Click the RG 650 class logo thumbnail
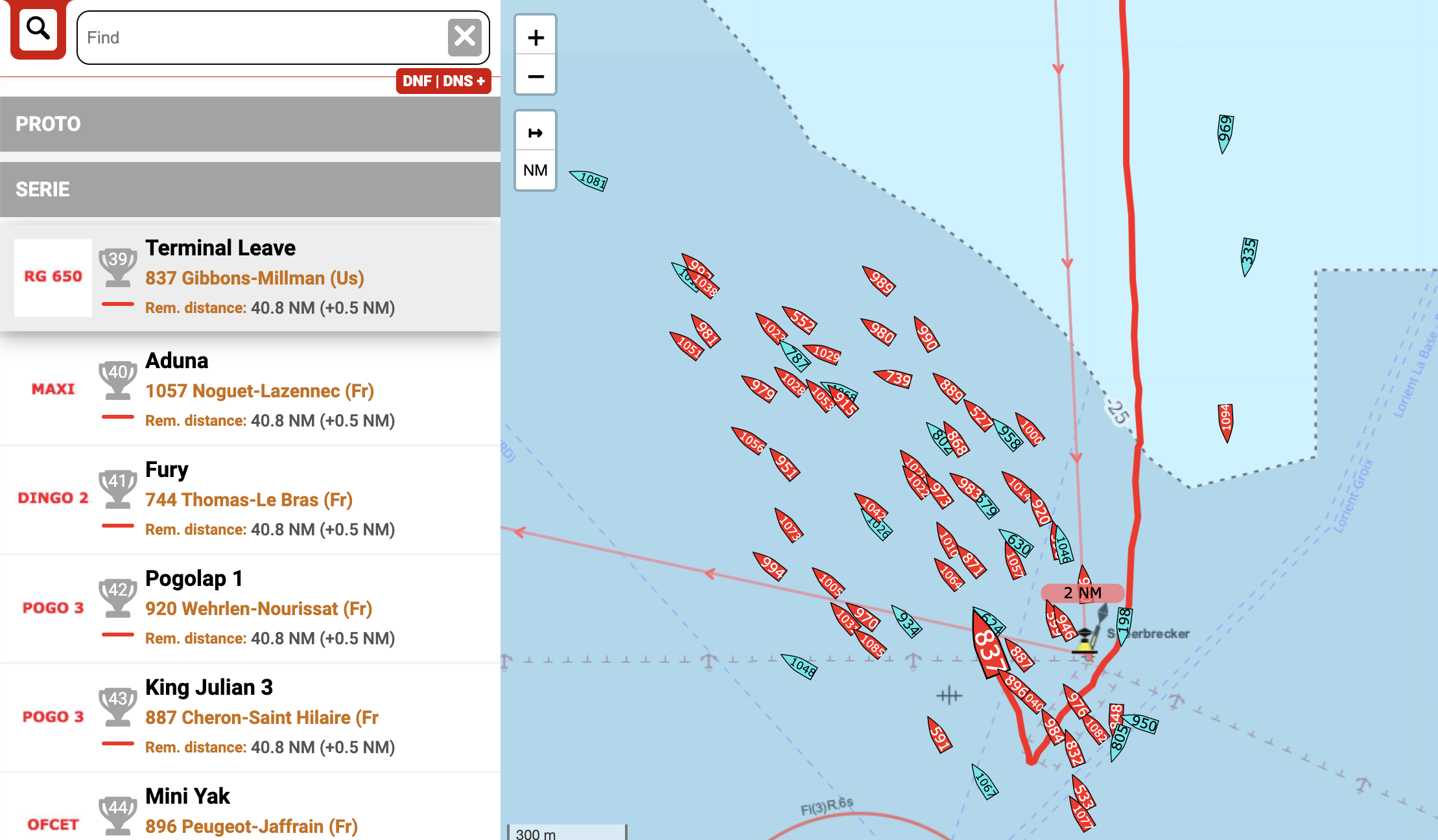Screen dimensions: 1438x840 pyautogui.click(x=53, y=277)
